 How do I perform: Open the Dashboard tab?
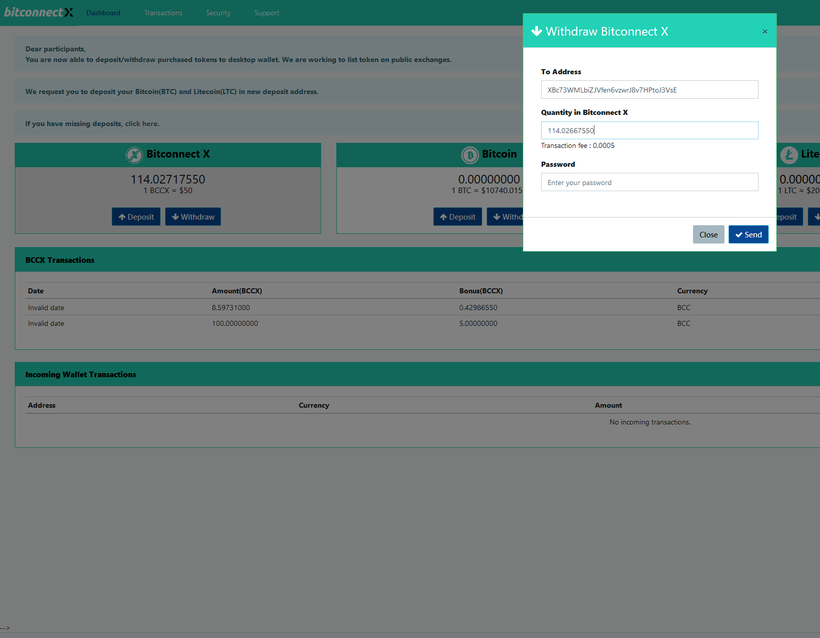(x=103, y=13)
